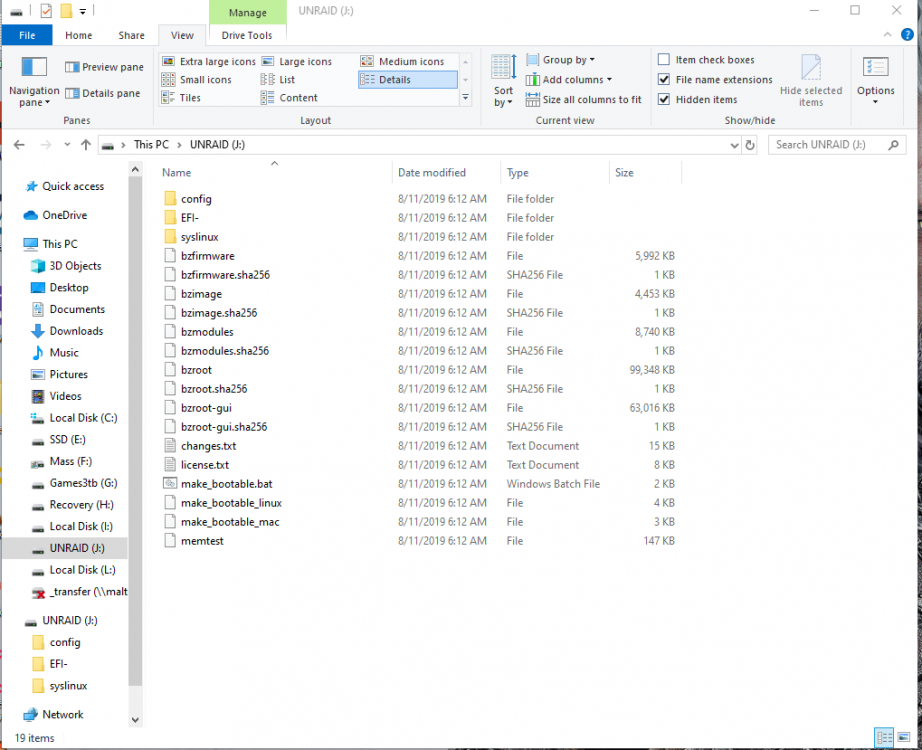This screenshot has width=922, height=750.
Task: Switch to the Share ribbon tab
Action: (x=131, y=35)
